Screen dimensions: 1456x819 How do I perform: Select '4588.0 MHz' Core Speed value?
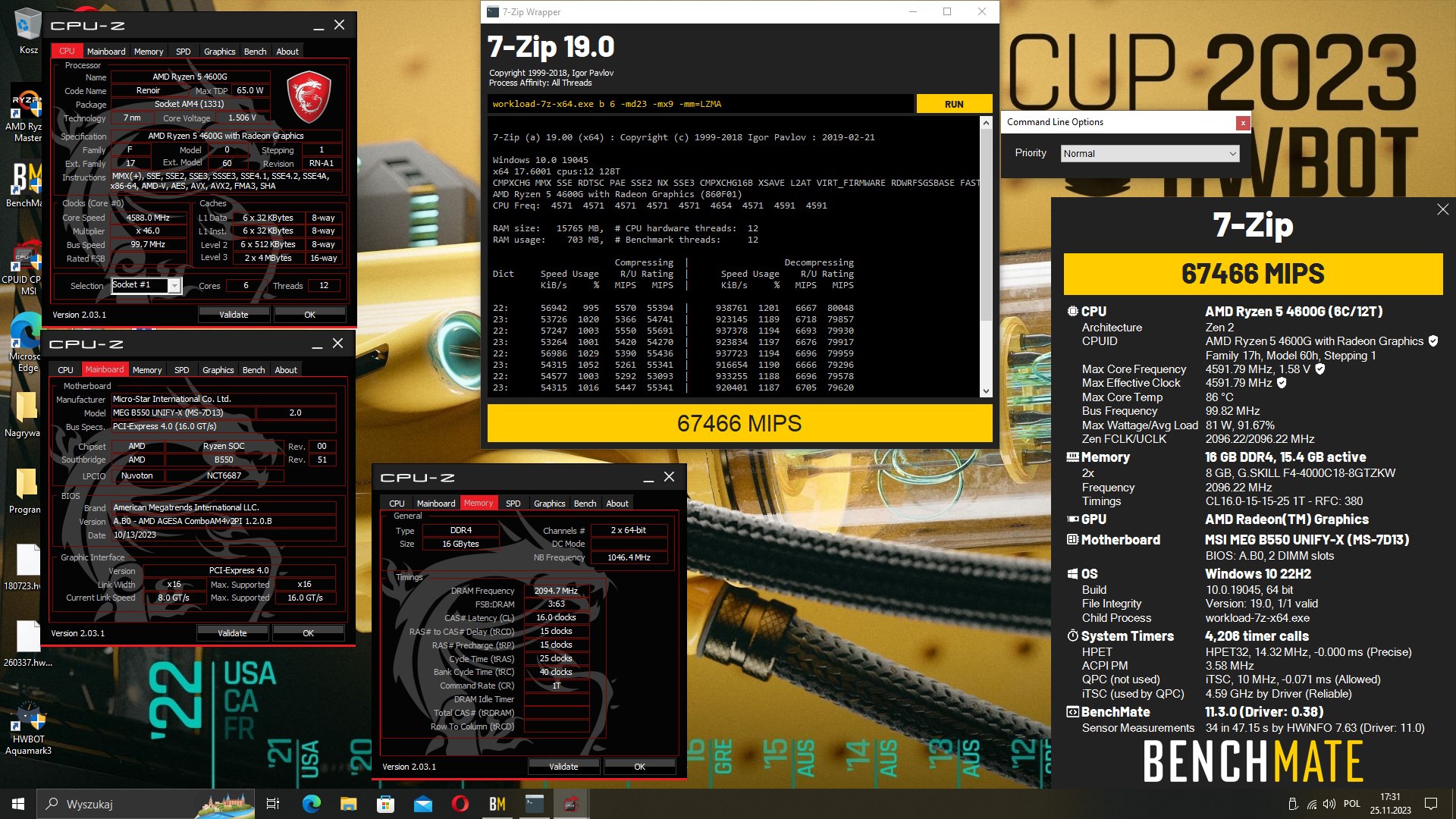pos(149,218)
